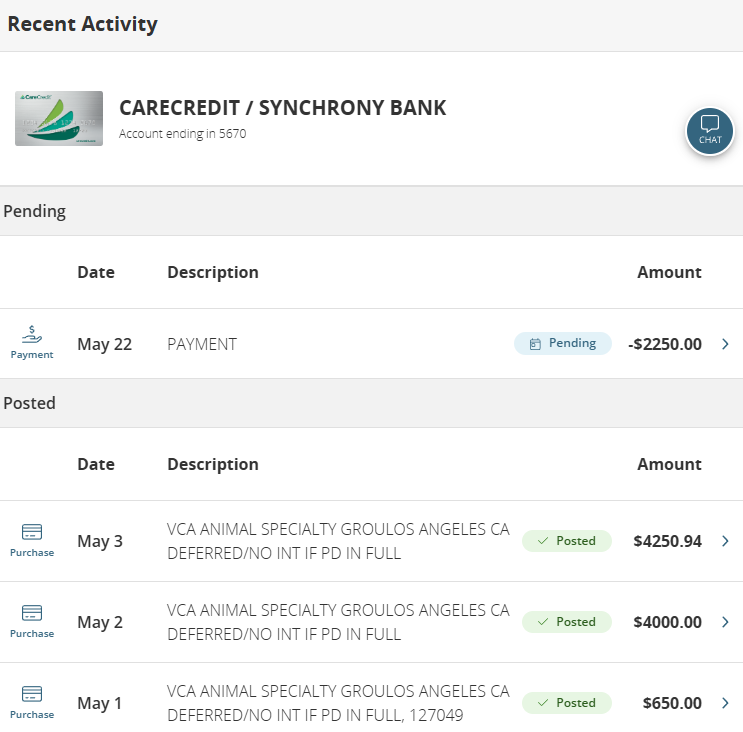
Task: Click the $4000.00 amount
Action: click(x=668, y=623)
